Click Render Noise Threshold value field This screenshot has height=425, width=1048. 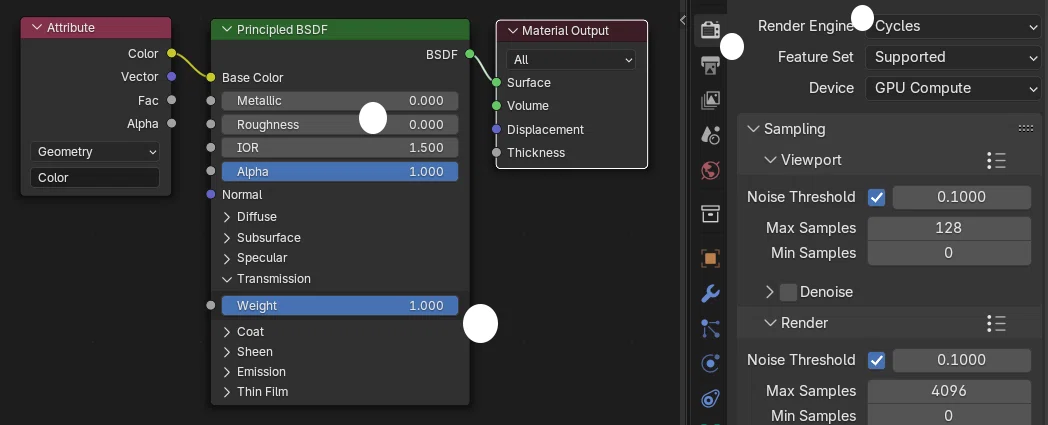click(x=962, y=360)
